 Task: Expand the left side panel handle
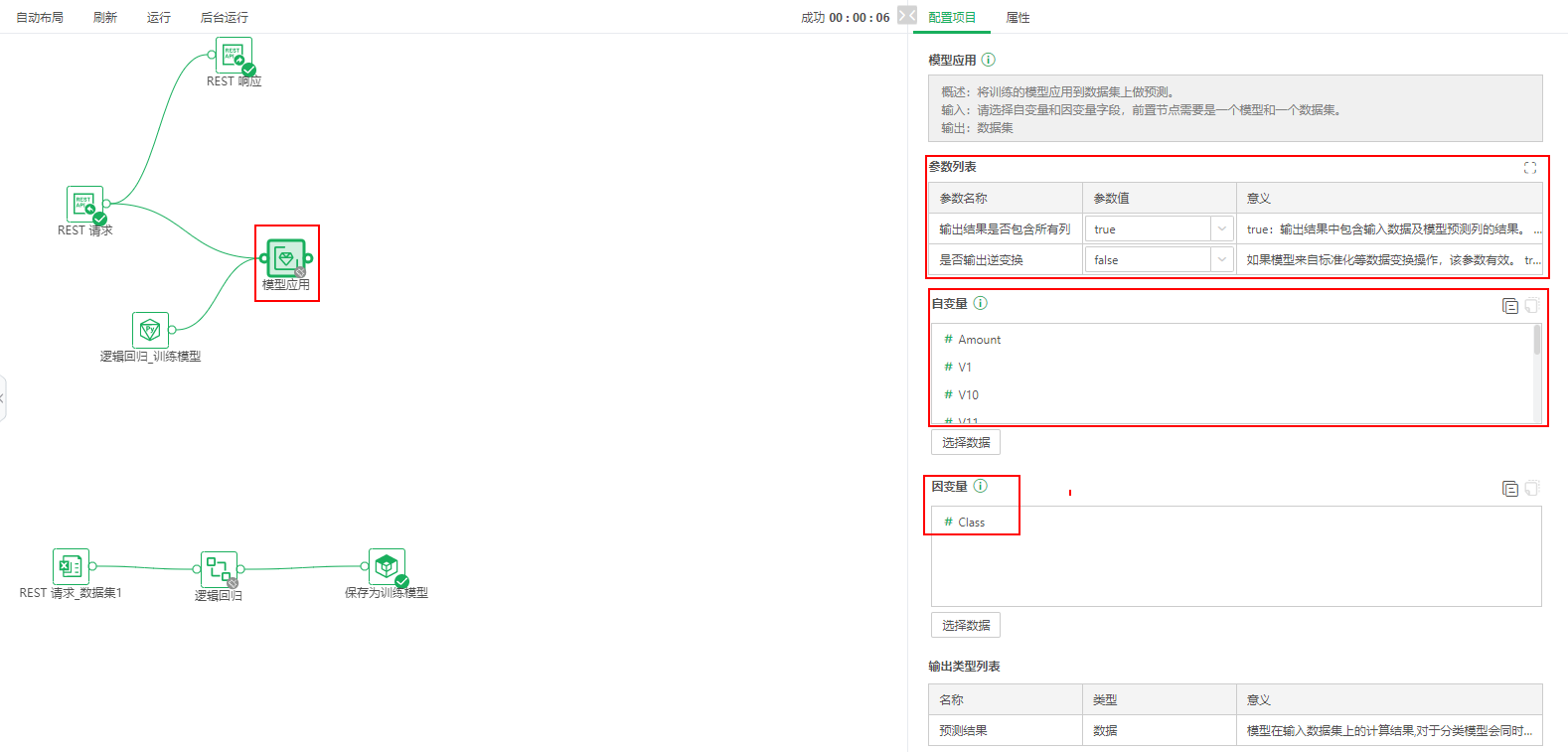pos(3,398)
